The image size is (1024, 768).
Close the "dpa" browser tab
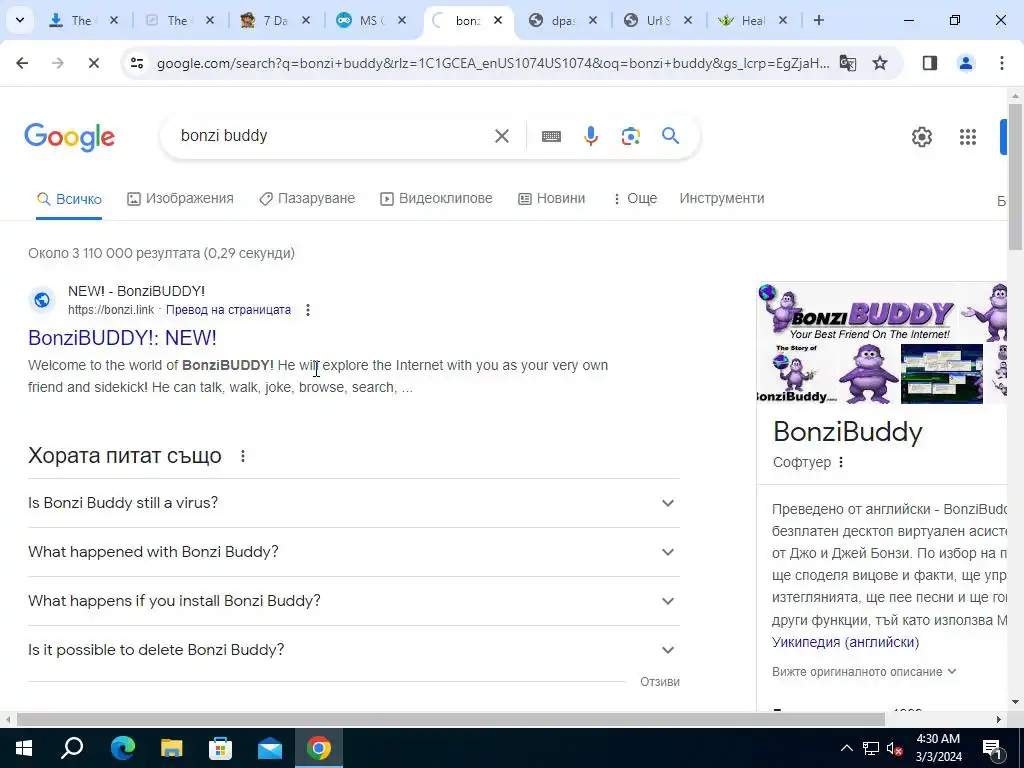click(592, 20)
